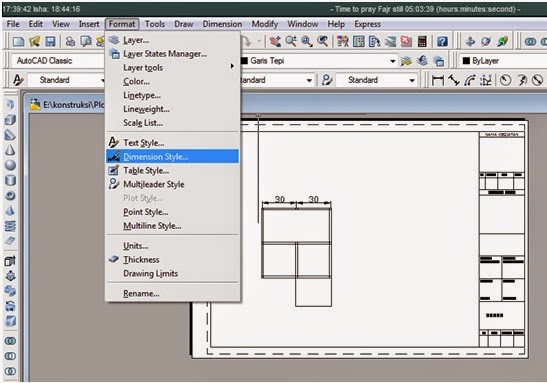Click the Text Style icon in Styles toolbar
The width and height of the screenshot is (547, 383).
(17, 80)
